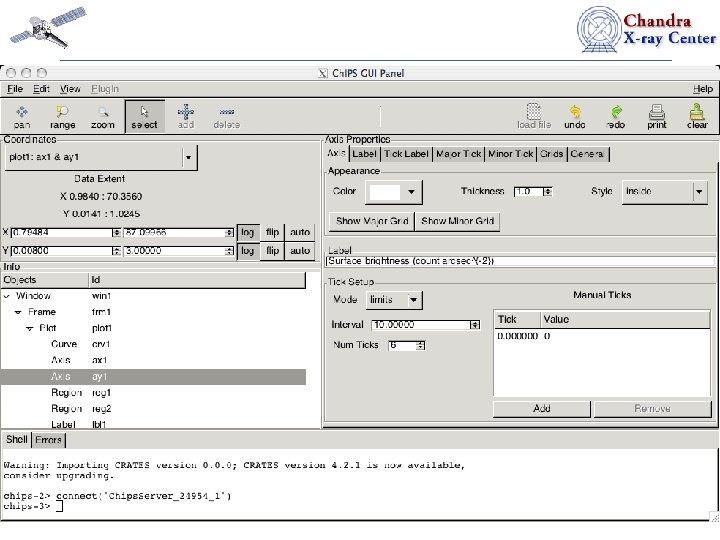720x540 pixels.
Task: Choose the zoom tool
Action: pyautogui.click(x=103, y=117)
